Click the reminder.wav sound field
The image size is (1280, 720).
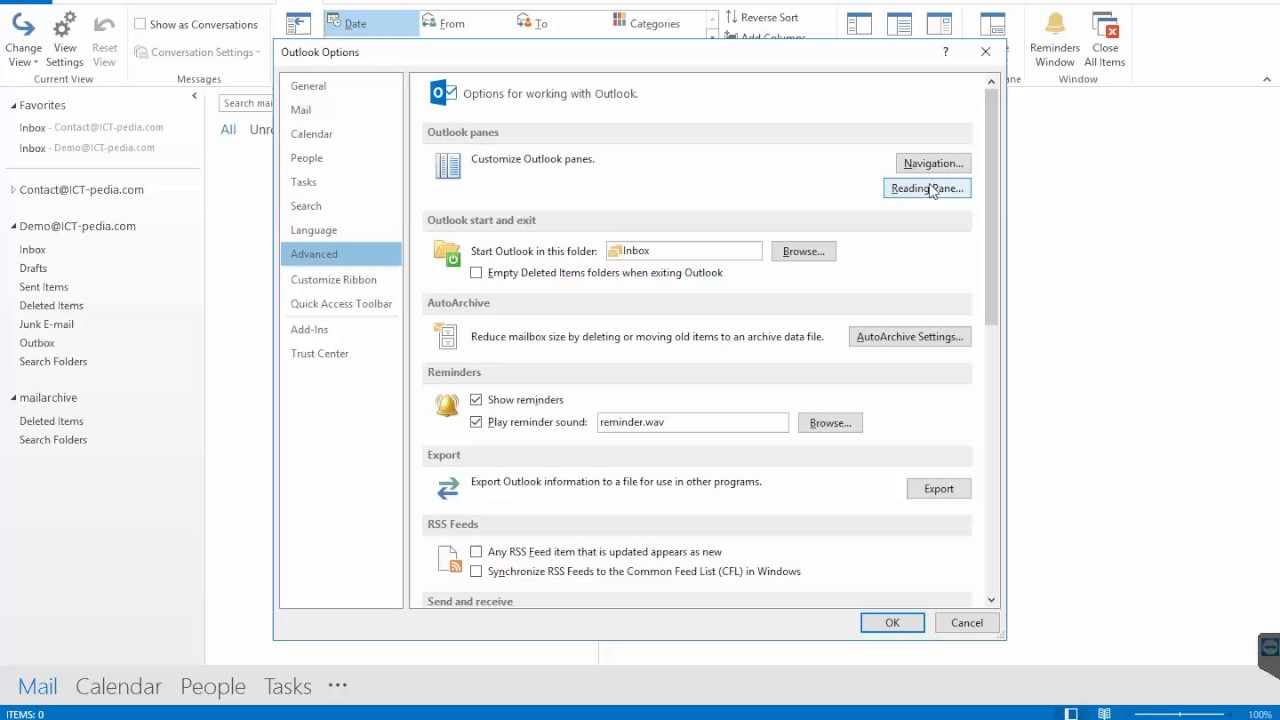(x=693, y=423)
